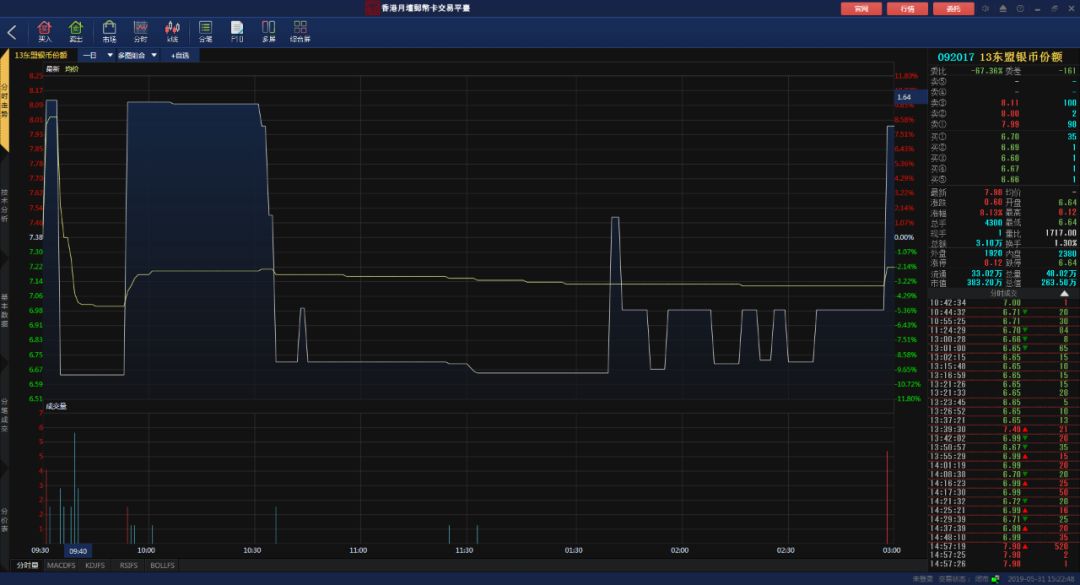
Task: Click the 09:40 highlighted time marker
Action: point(78,551)
